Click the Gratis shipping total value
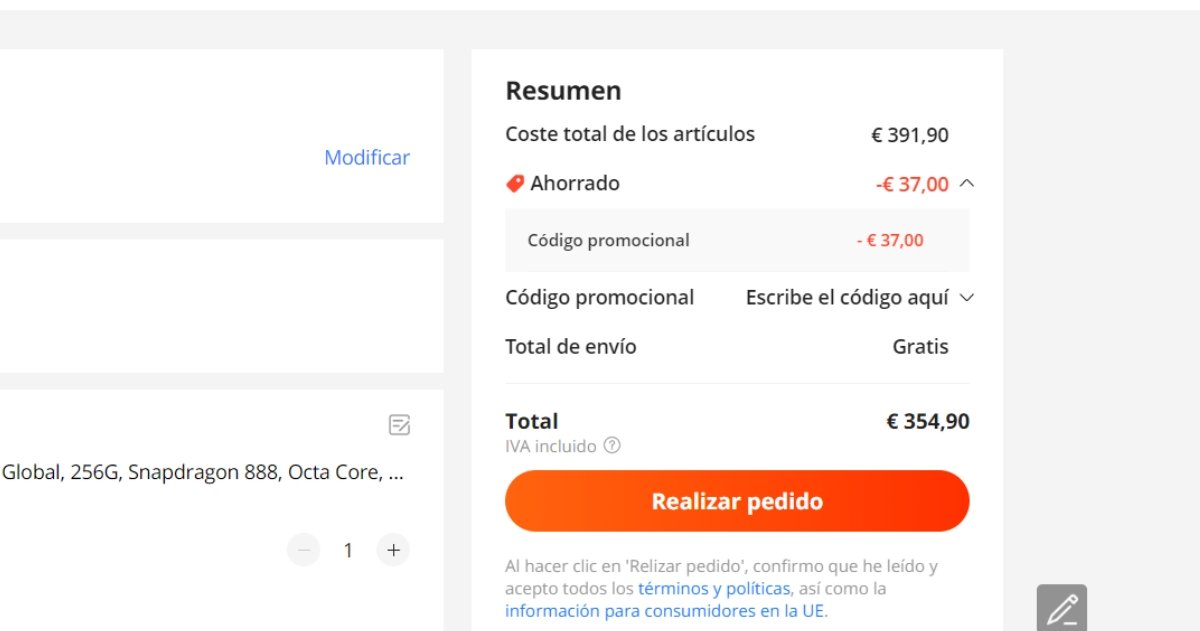This screenshot has width=1200, height=631. 921,347
